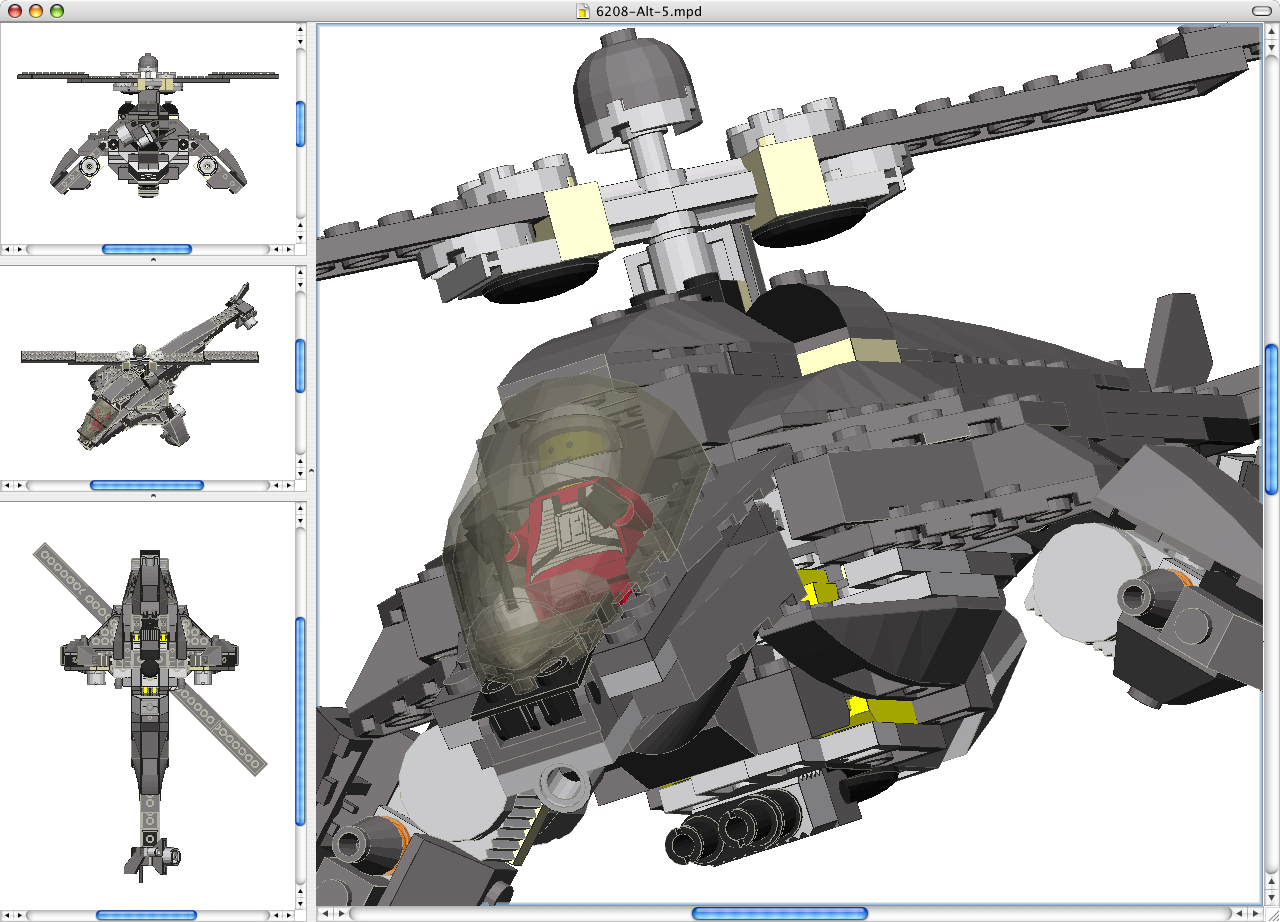
Task: Click the 6208-Alt-5.mpd title bar text
Action: [650, 12]
